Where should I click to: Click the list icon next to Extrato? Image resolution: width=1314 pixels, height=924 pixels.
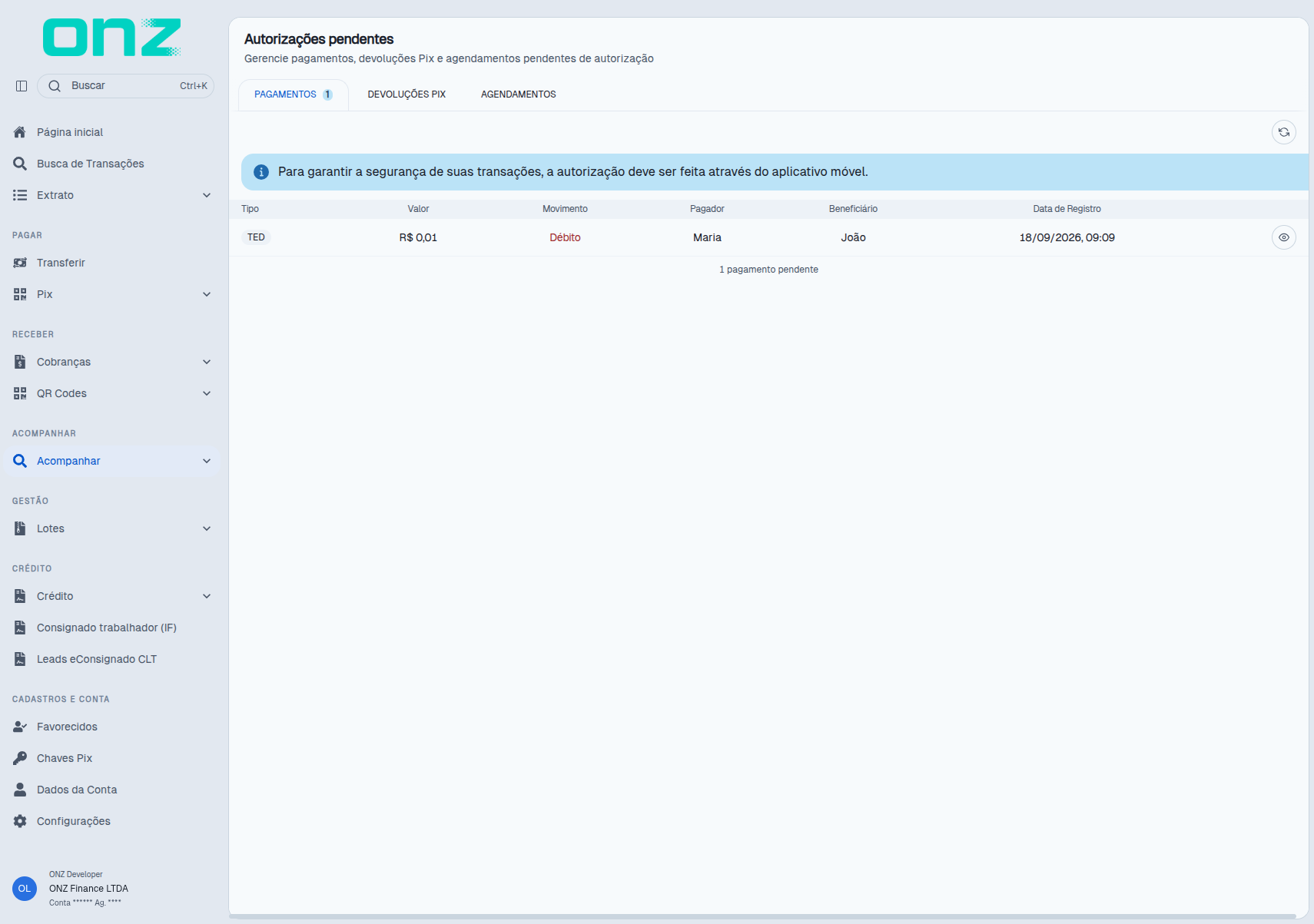20,195
